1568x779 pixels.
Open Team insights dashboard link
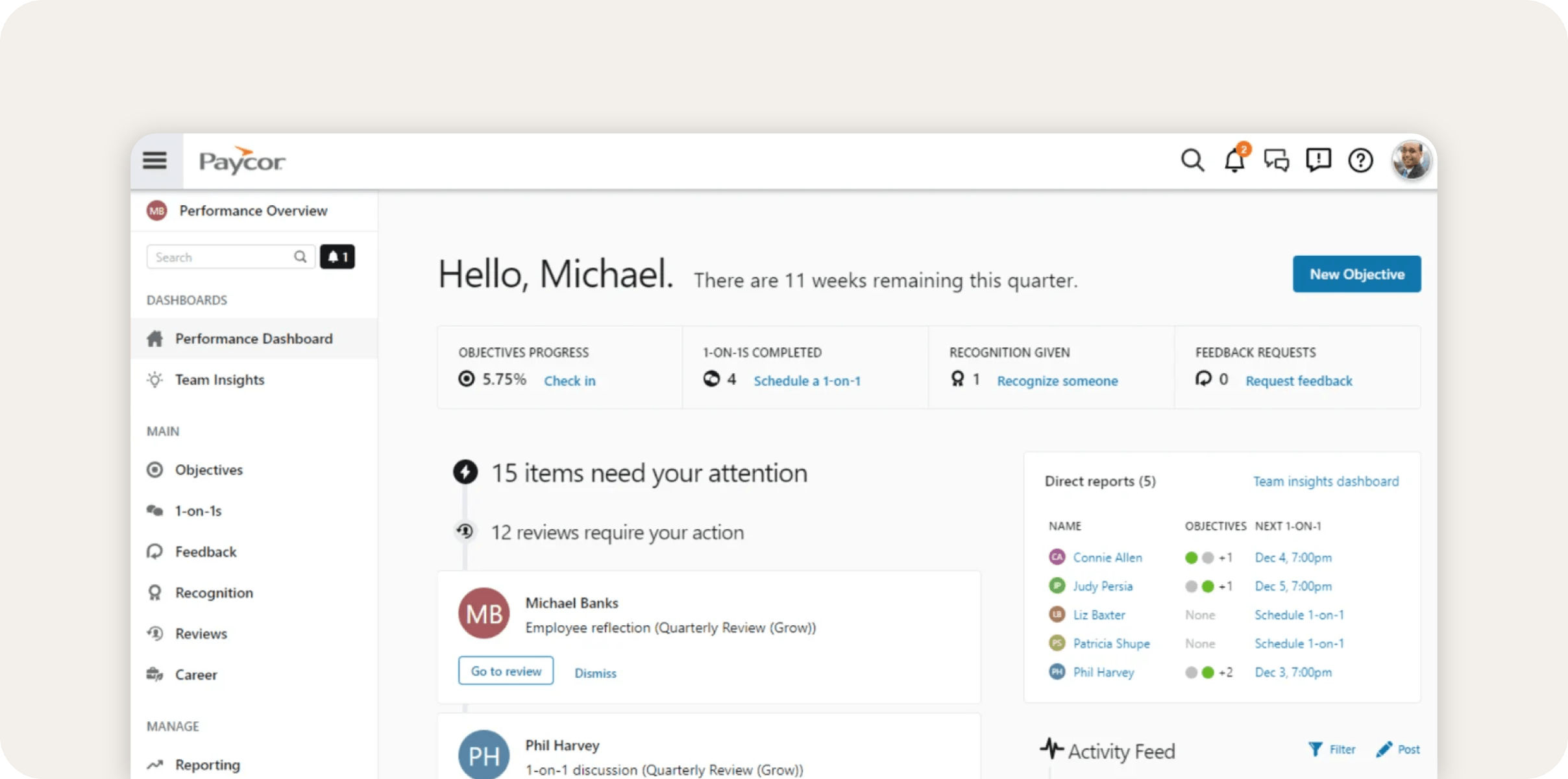point(1325,481)
